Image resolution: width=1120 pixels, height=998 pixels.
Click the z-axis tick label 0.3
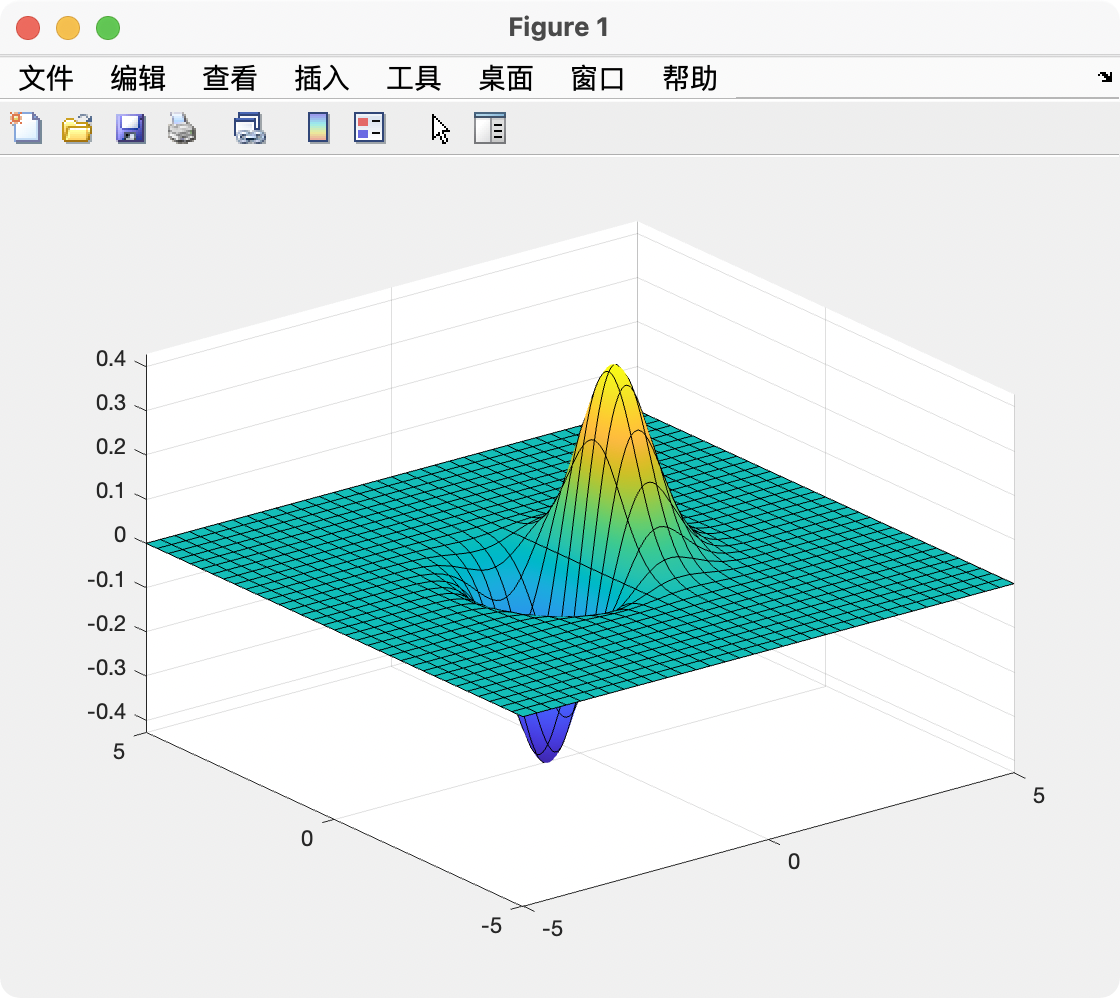coord(111,403)
